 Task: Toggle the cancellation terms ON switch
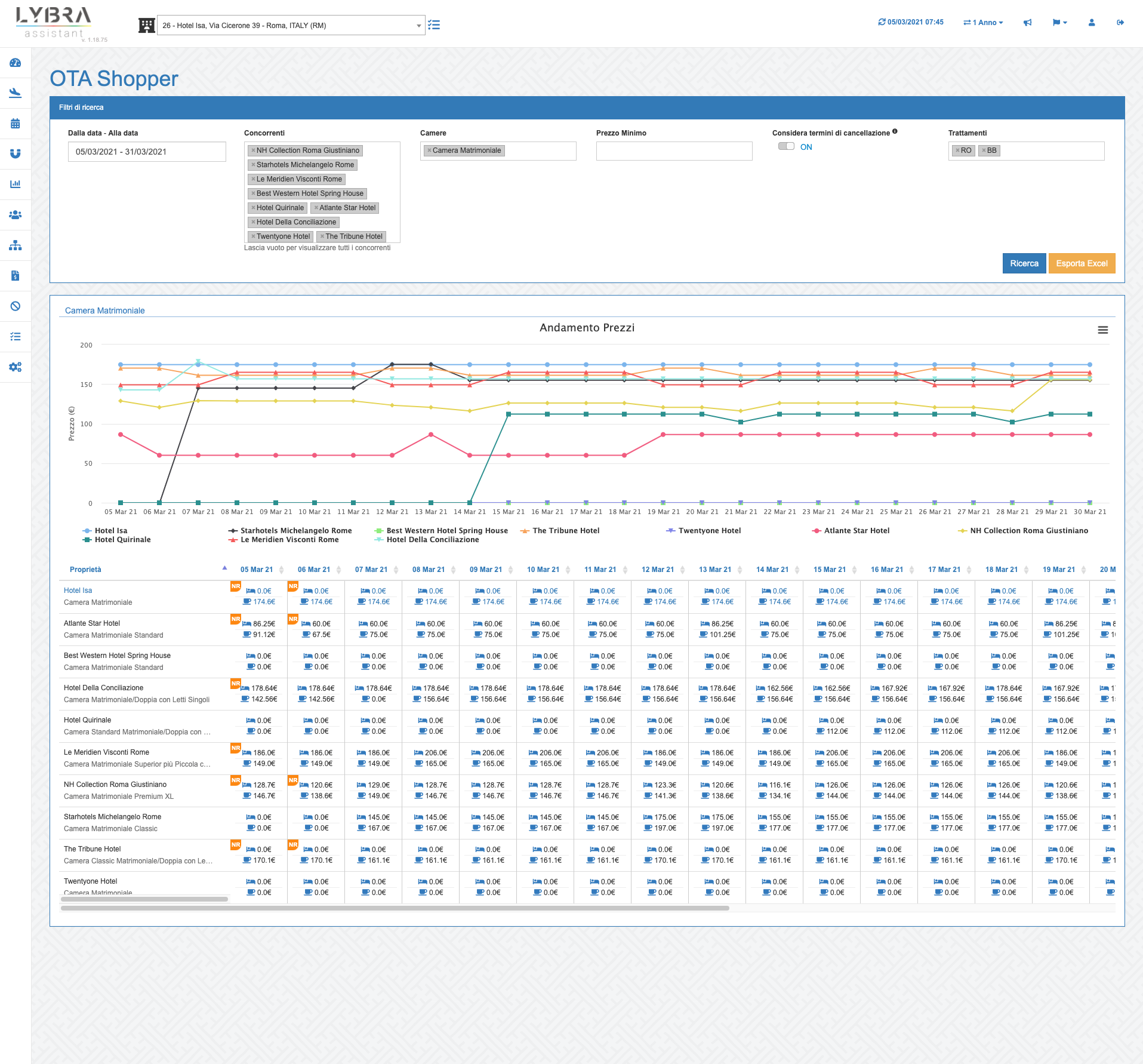point(786,146)
